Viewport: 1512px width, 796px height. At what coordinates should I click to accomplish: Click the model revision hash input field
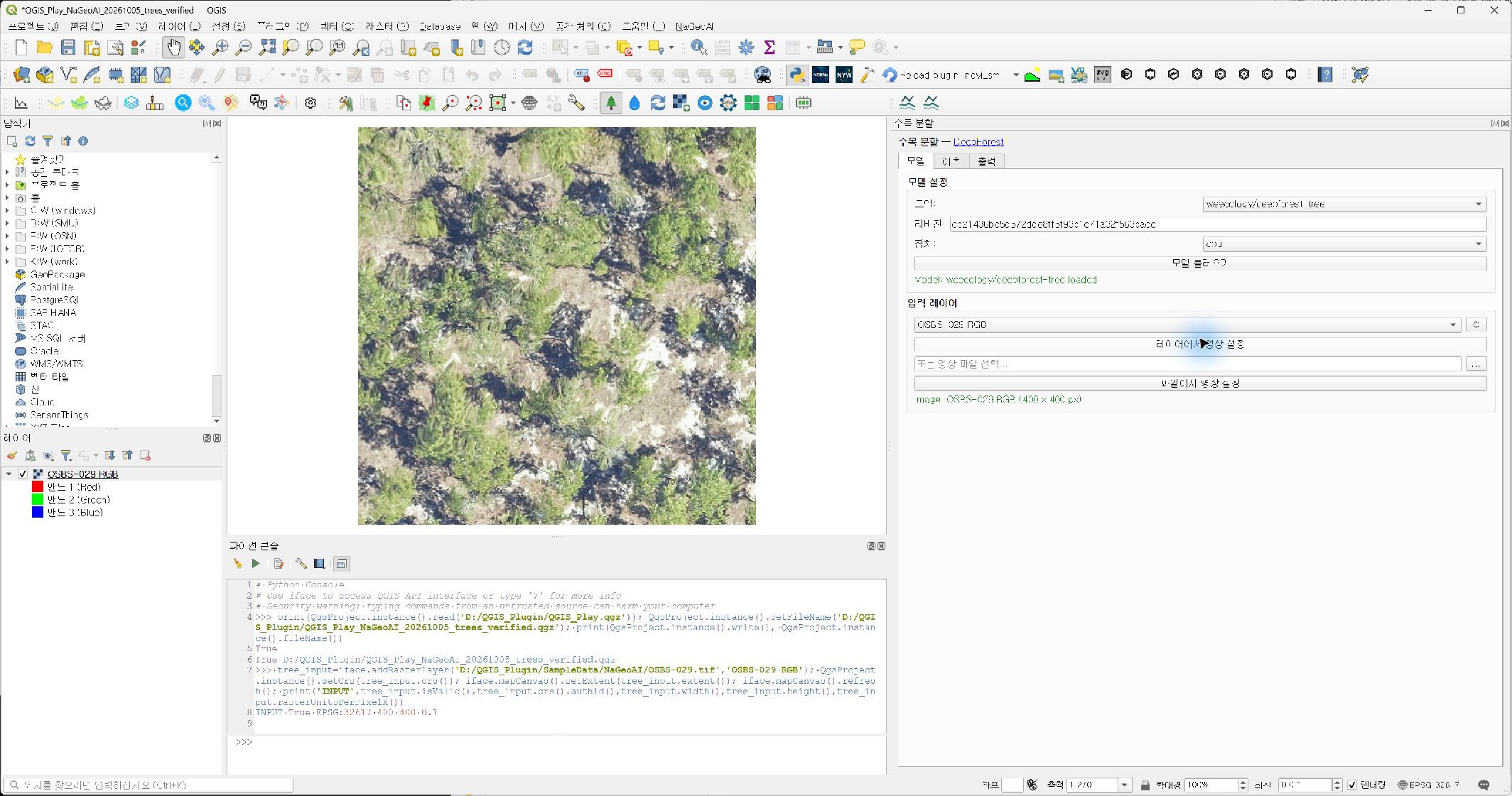[x=1218, y=224]
